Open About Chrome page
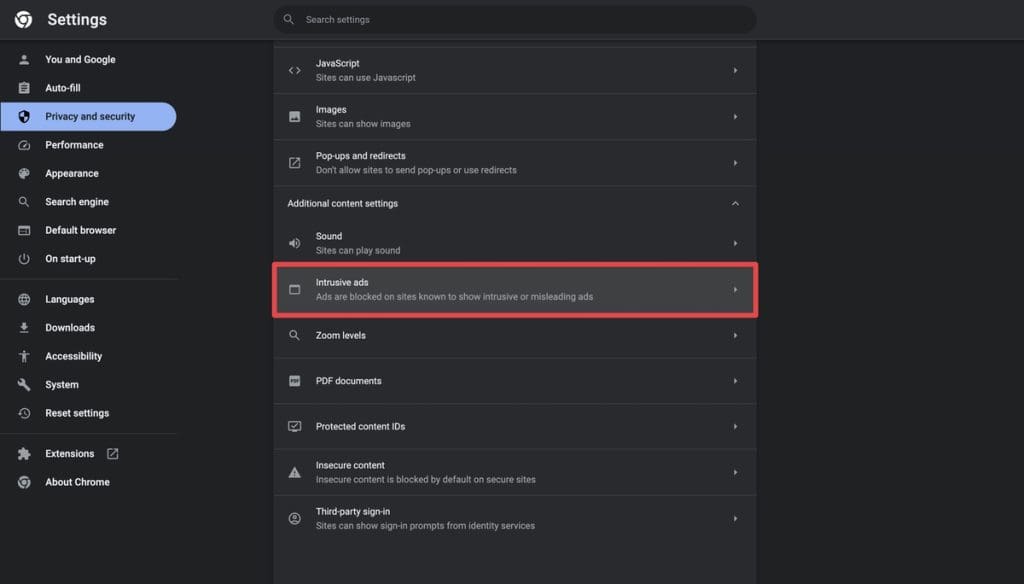Screen dimensions: 1024x584 [77, 482]
